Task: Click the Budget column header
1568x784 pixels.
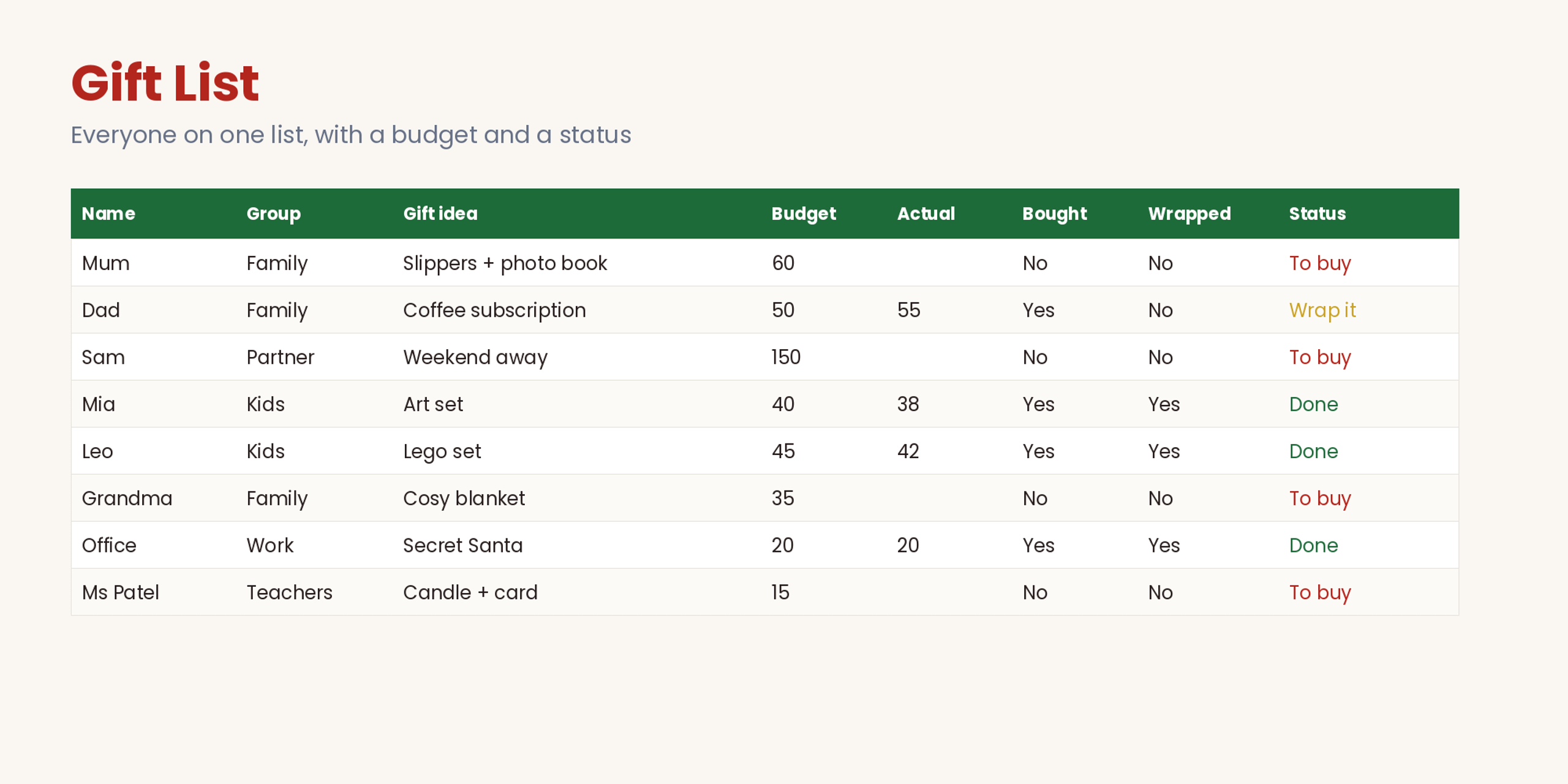Action: click(x=804, y=214)
